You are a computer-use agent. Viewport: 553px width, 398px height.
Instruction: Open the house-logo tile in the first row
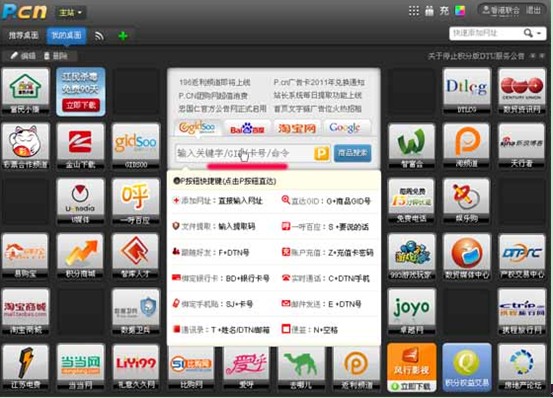click(x=25, y=91)
